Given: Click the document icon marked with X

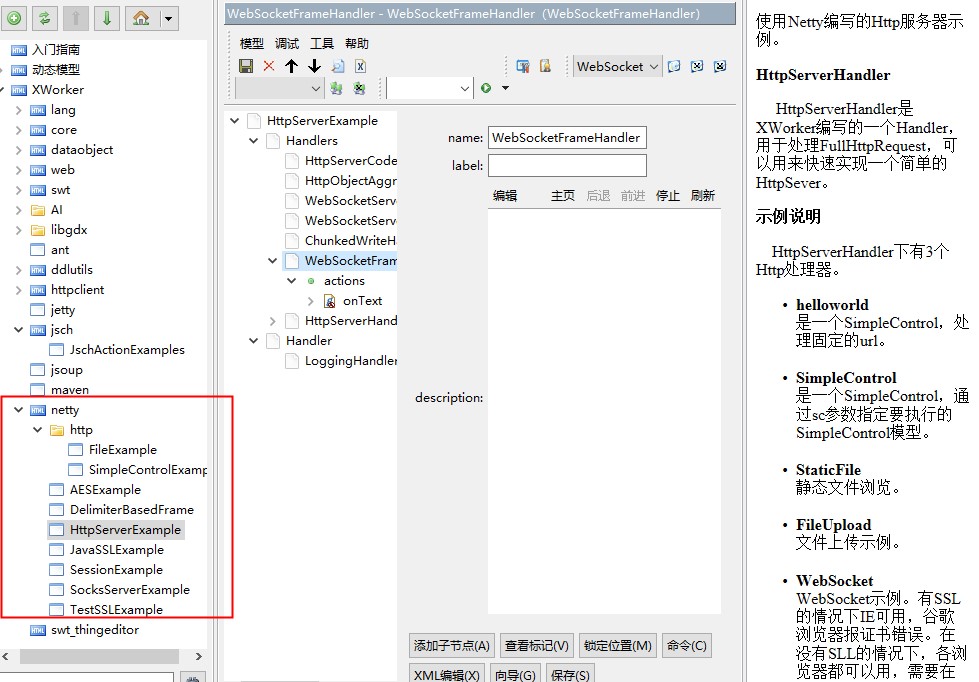Looking at the screenshot, I should (x=360, y=66).
